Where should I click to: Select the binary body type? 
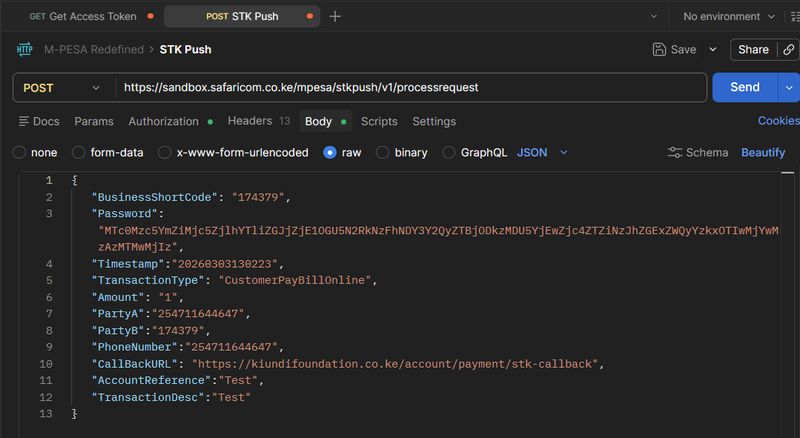(383, 153)
